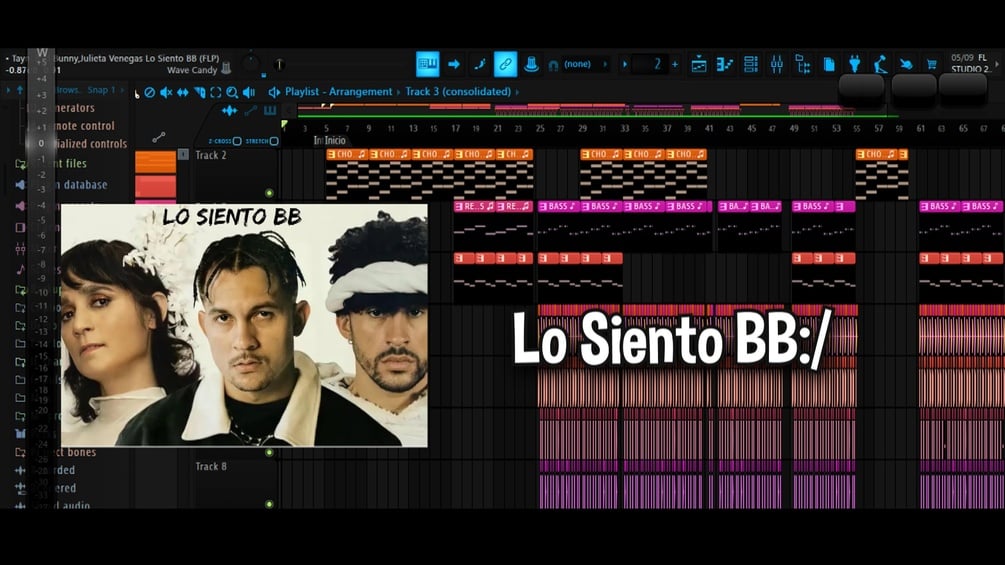Open 'ialized controls' browser item
The height and width of the screenshot is (565, 1005).
pos(91,143)
